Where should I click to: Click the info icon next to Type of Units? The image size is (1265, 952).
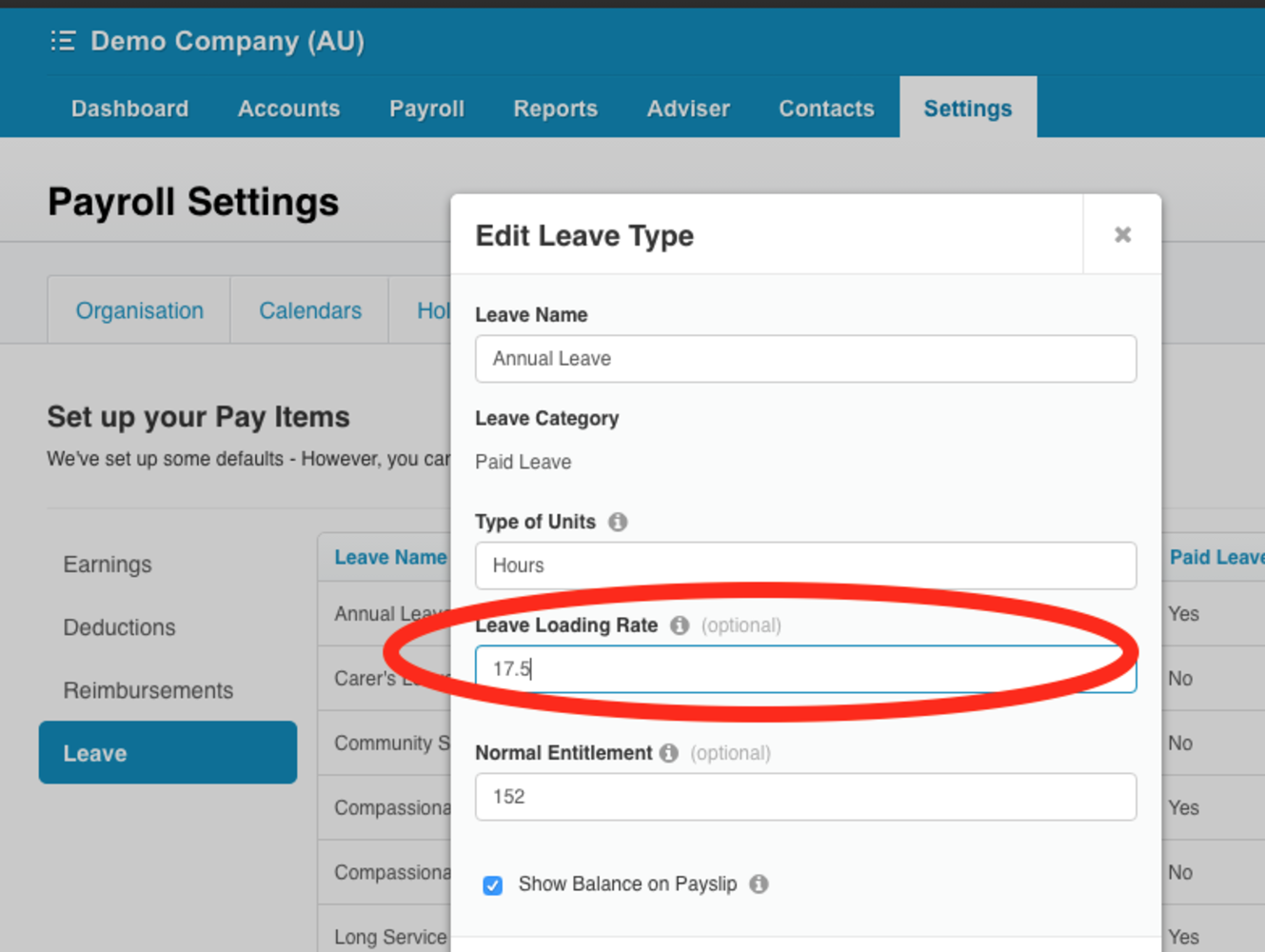pyautogui.click(x=619, y=522)
